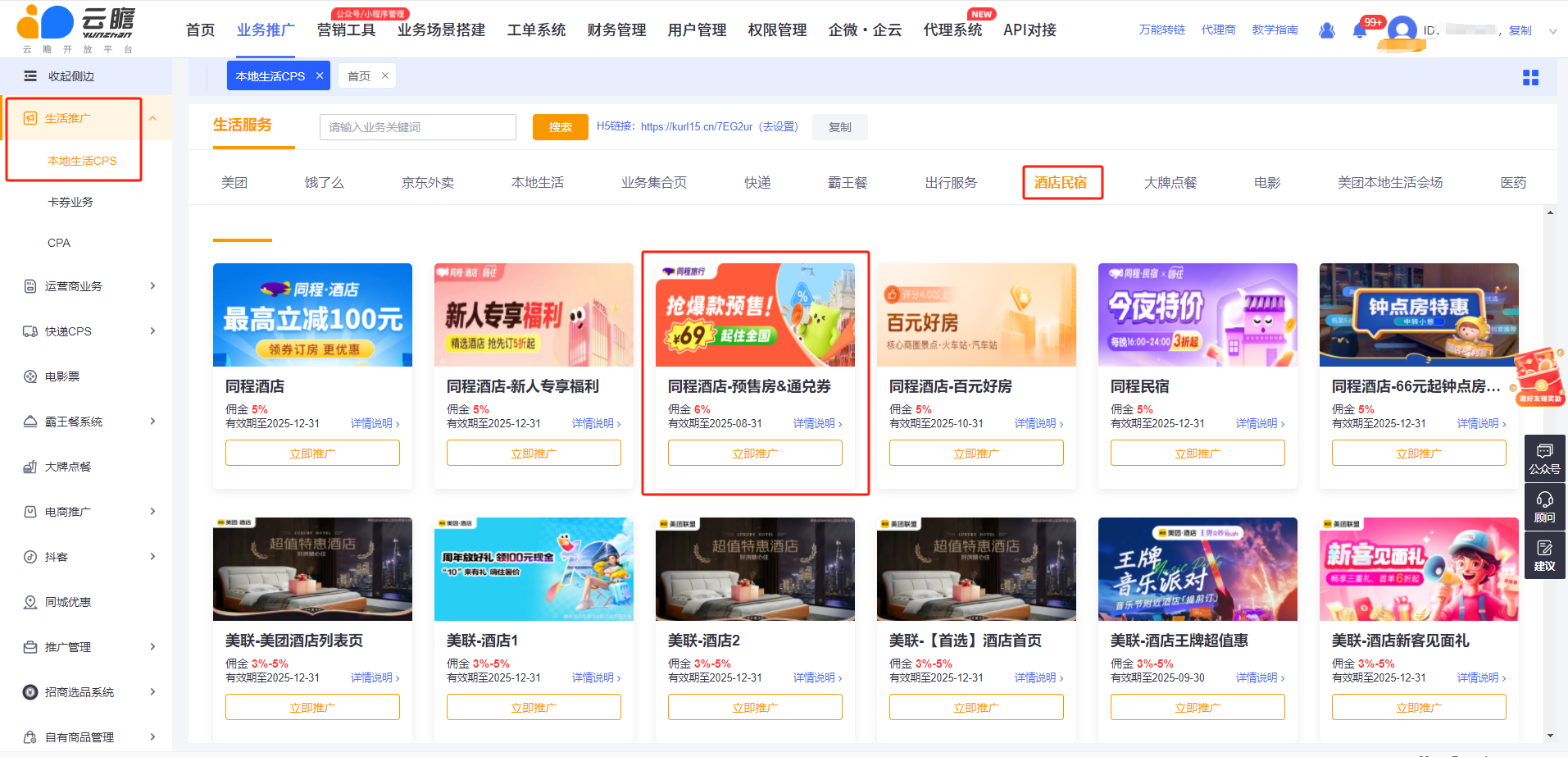Expand the 霸王餐系统 sidebar chevron

[153, 422]
